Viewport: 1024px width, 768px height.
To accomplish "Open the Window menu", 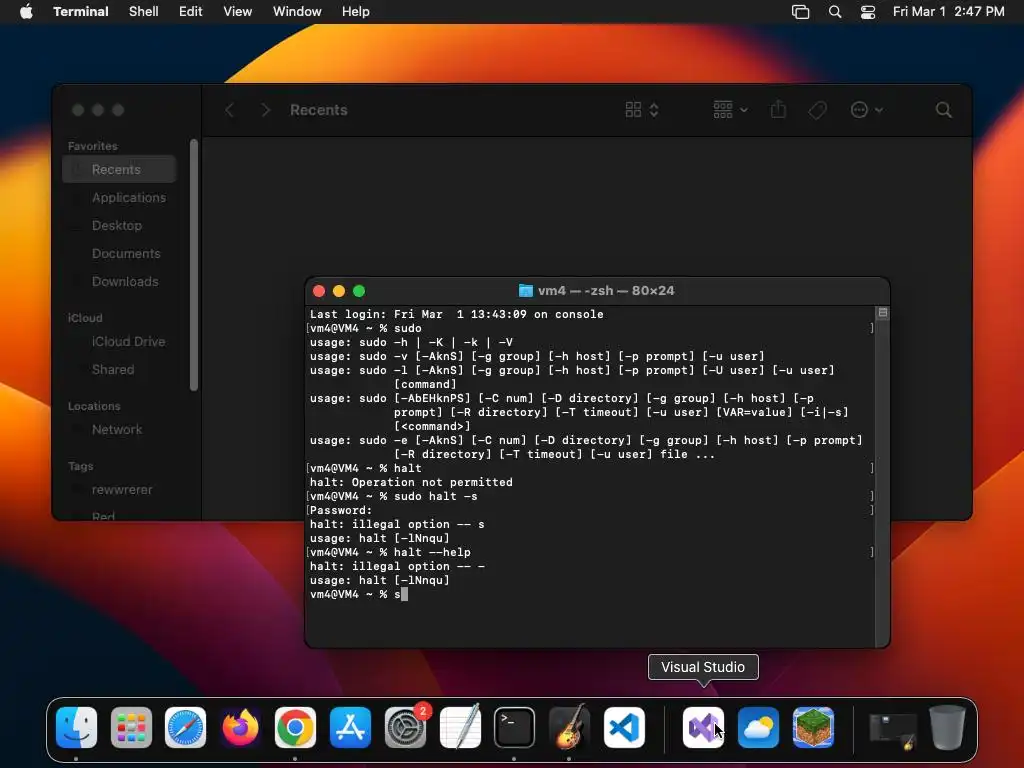I will tap(297, 11).
